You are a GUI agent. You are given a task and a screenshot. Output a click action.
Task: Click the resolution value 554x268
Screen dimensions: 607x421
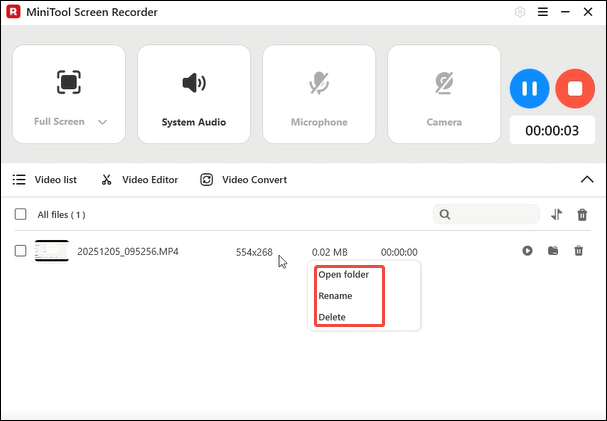(254, 252)
